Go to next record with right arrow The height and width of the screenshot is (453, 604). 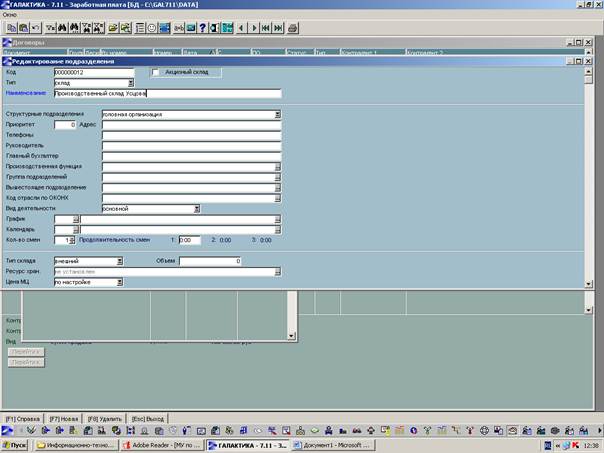click(x=253, y=28)
